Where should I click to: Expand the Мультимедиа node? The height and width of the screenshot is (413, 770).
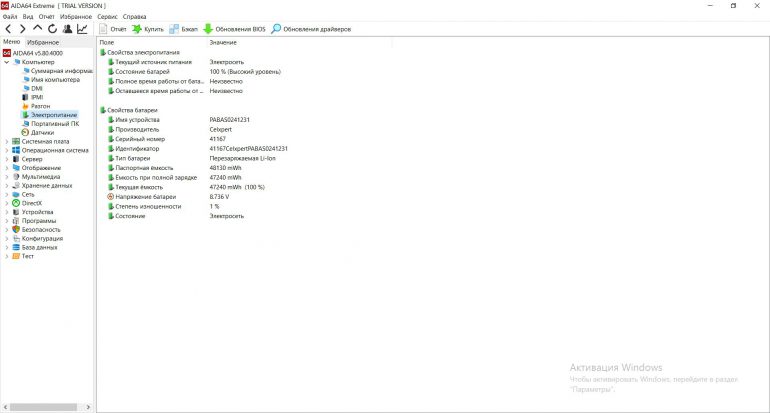[x=6, y=177]
